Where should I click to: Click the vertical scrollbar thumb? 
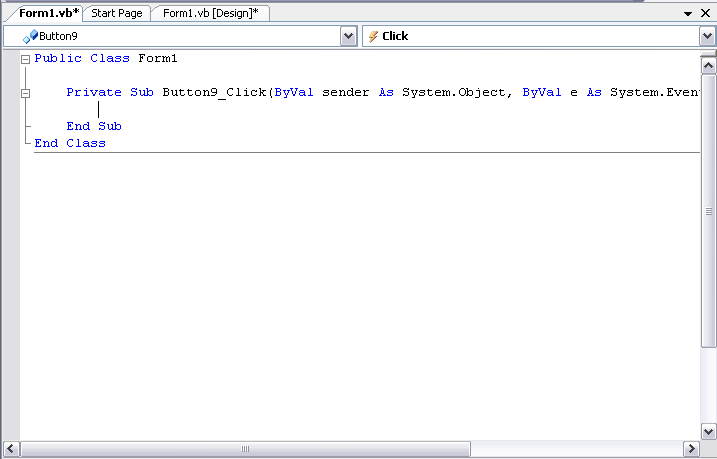708,211
